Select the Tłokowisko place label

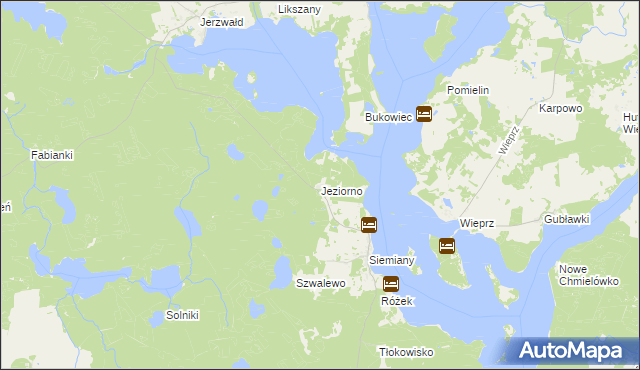(406, 352)
